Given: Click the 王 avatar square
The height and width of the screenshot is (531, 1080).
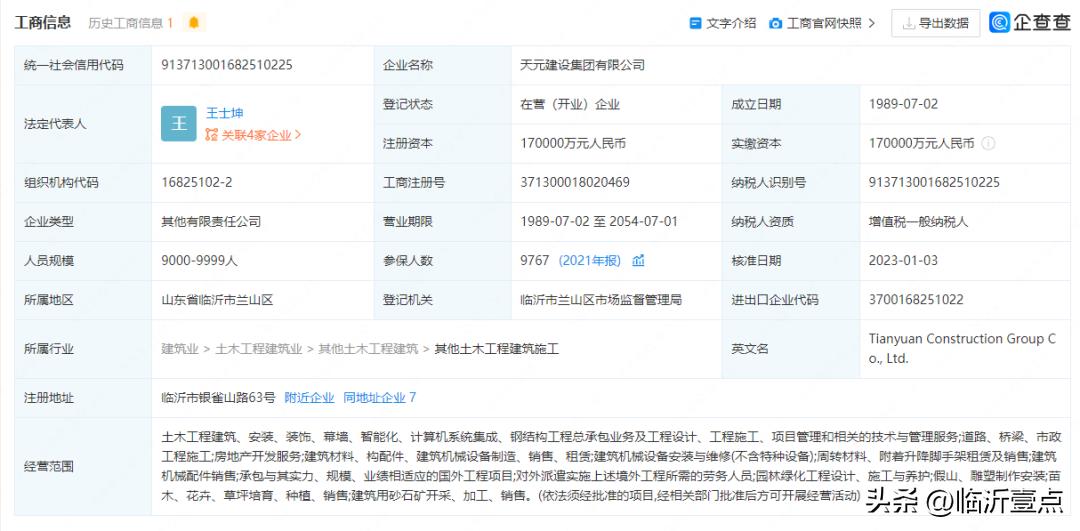Looking at the screenshot, I should tap(179, 124).
